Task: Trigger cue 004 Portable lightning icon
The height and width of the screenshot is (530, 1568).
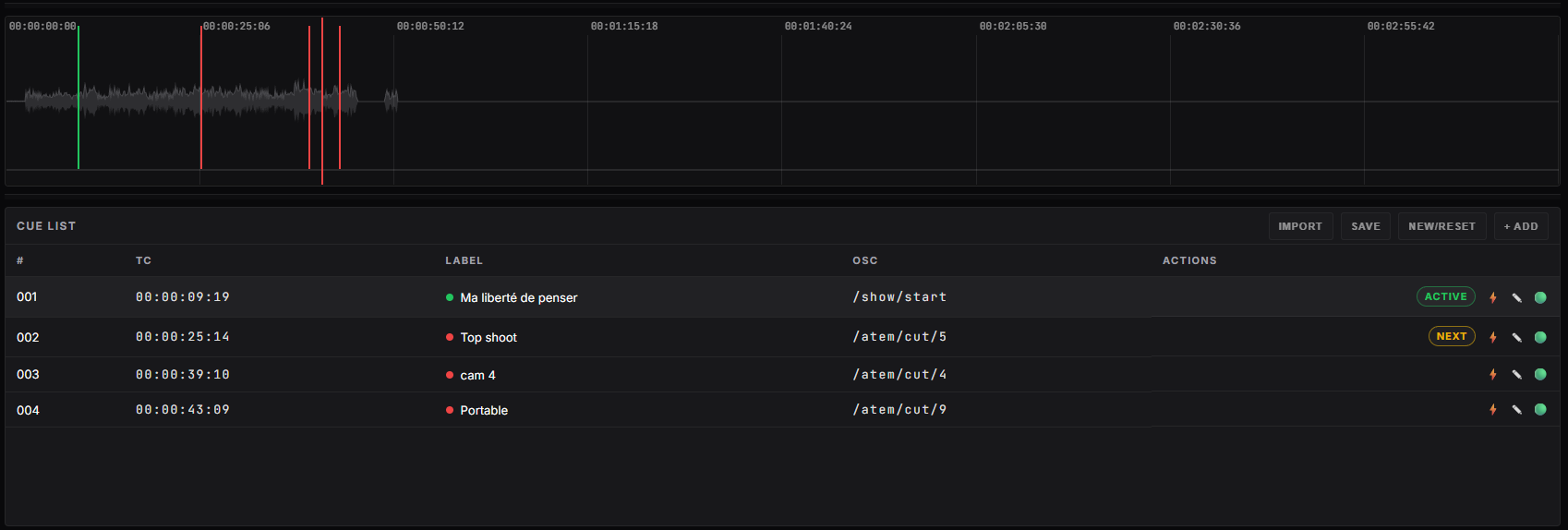Action: click(x=1493, y=409)
